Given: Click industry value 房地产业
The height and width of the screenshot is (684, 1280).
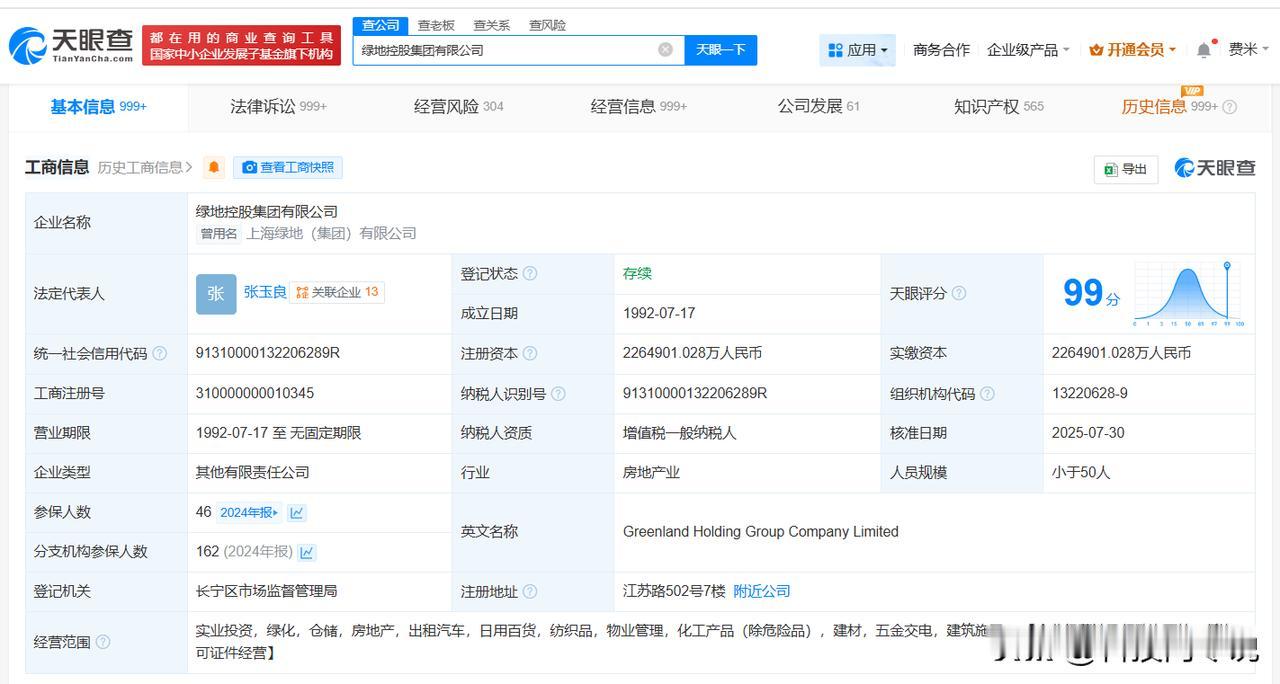Looking at the screenshot, I should pyautogui.click(x=651, y=472).
